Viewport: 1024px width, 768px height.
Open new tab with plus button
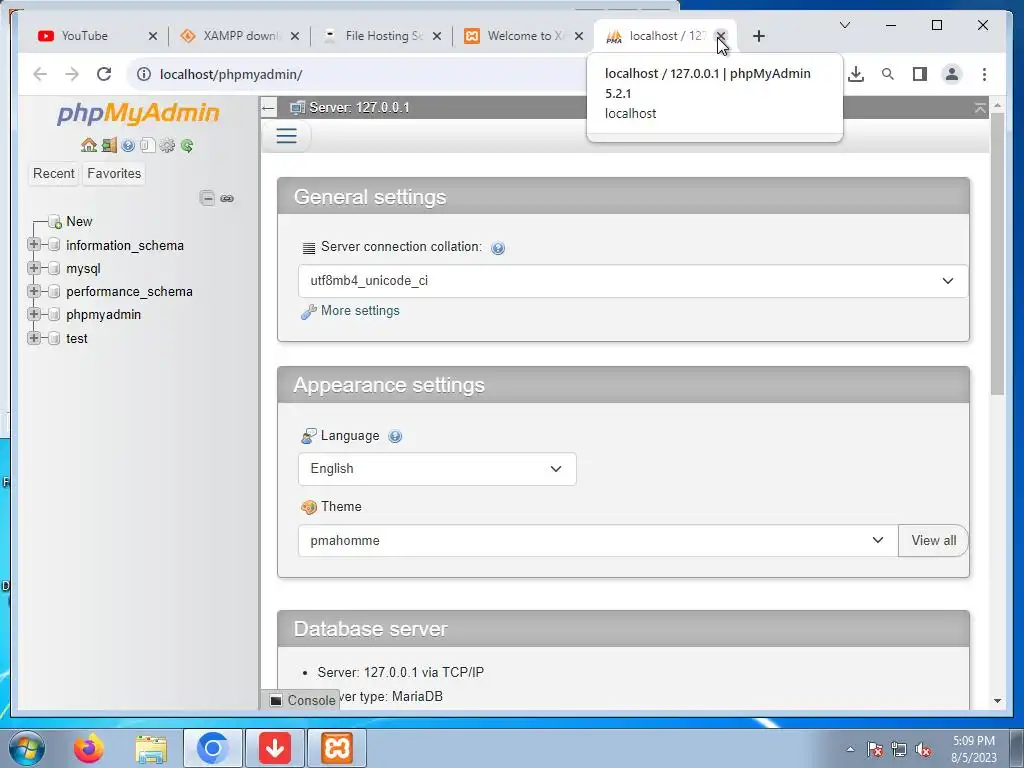(x=758, y=36)
